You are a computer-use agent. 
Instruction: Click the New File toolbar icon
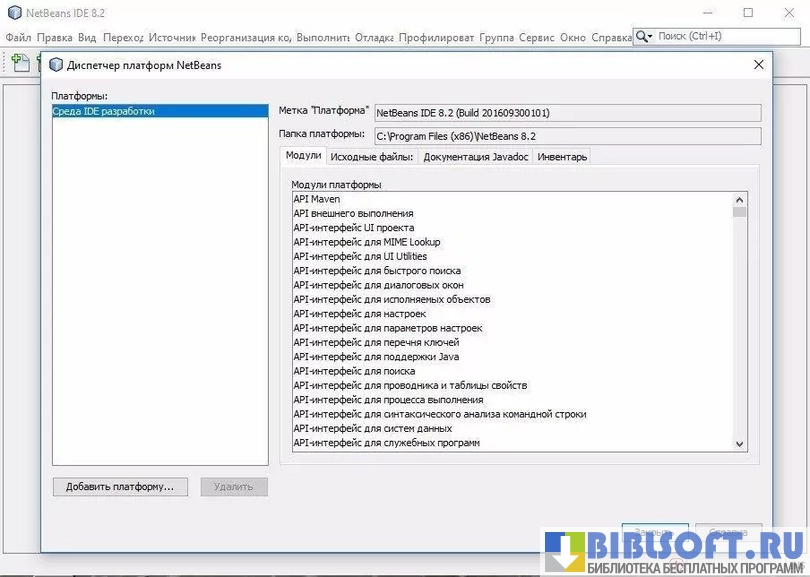[x=19, y=62]
